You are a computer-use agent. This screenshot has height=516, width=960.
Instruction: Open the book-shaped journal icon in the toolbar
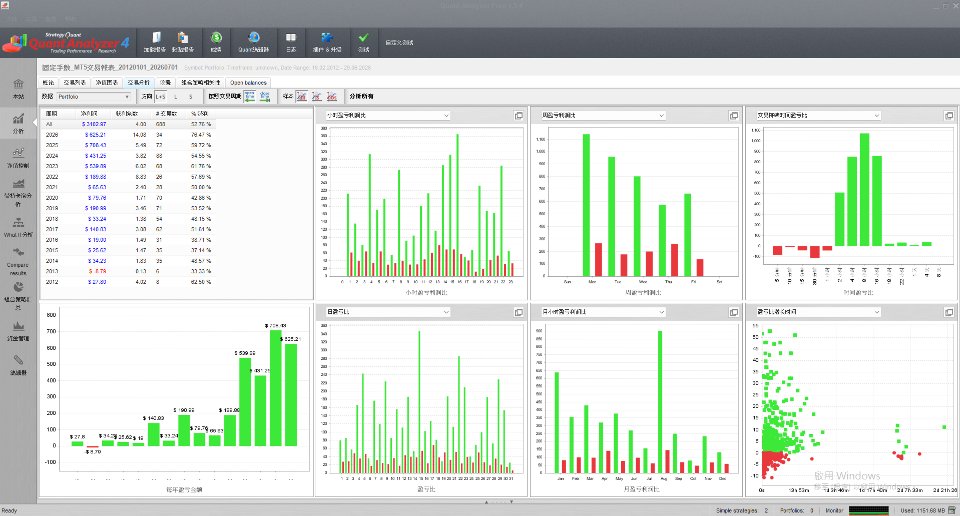[x=291, y=42]
